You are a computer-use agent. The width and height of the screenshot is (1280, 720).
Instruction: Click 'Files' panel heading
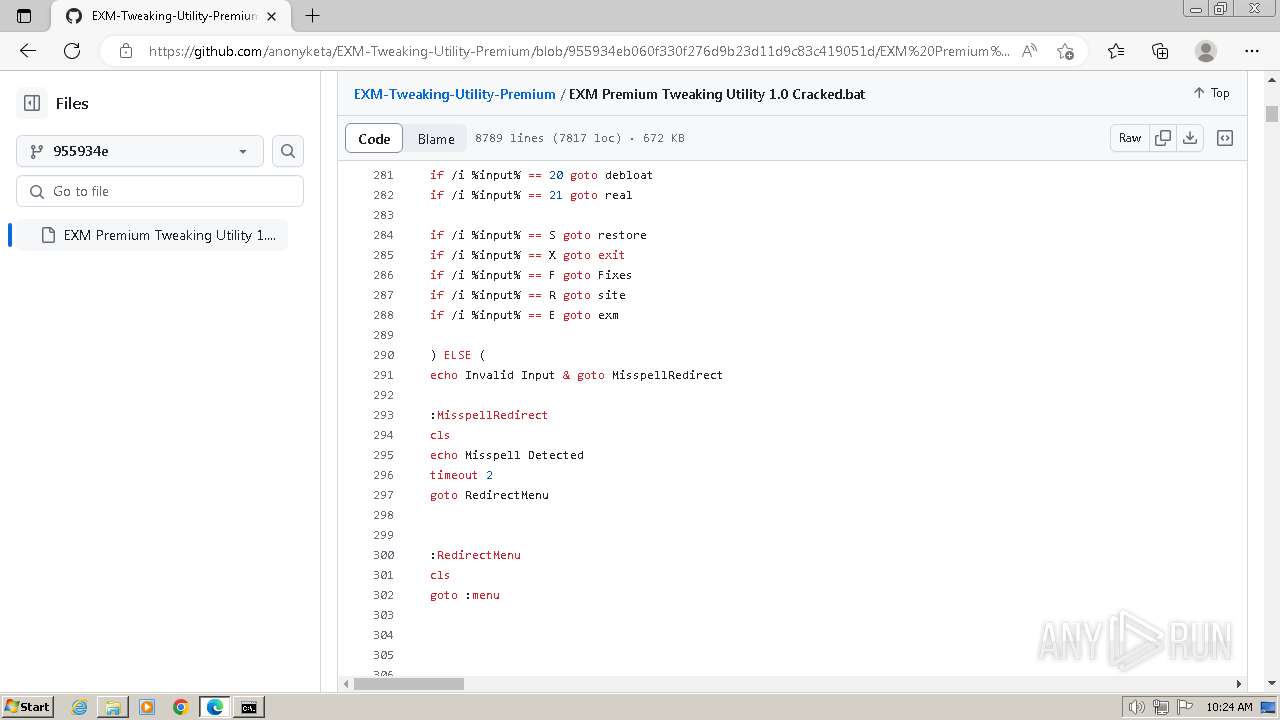pyautogui.click(x=72, y=103)
